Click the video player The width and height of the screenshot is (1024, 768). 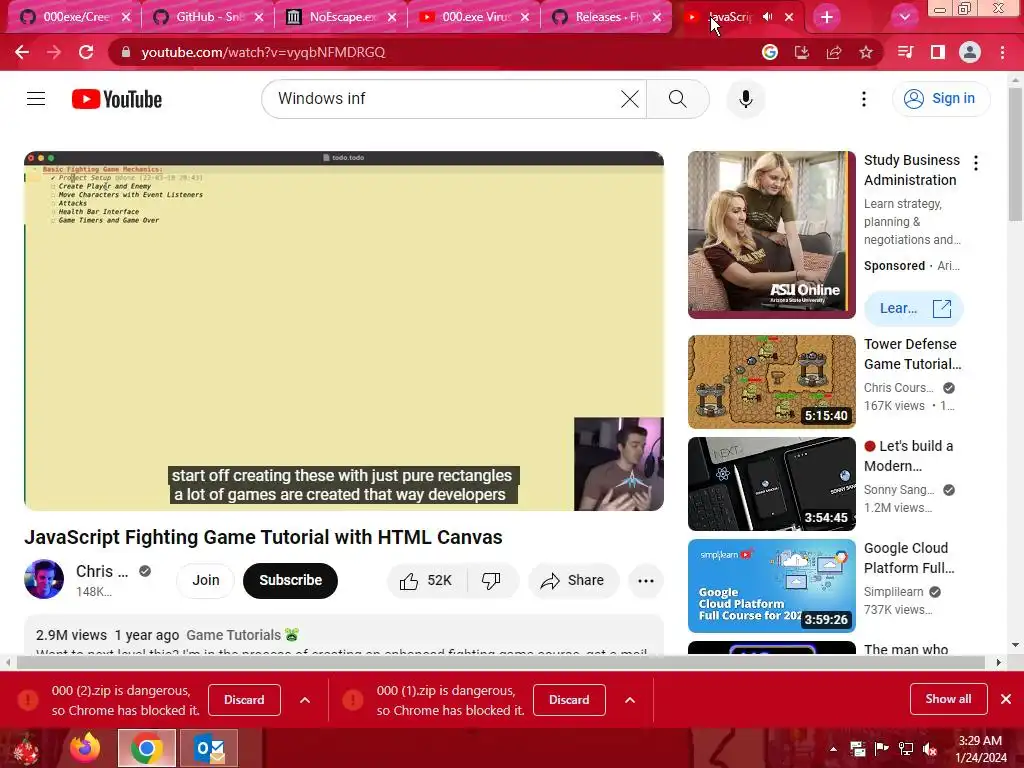344,331
